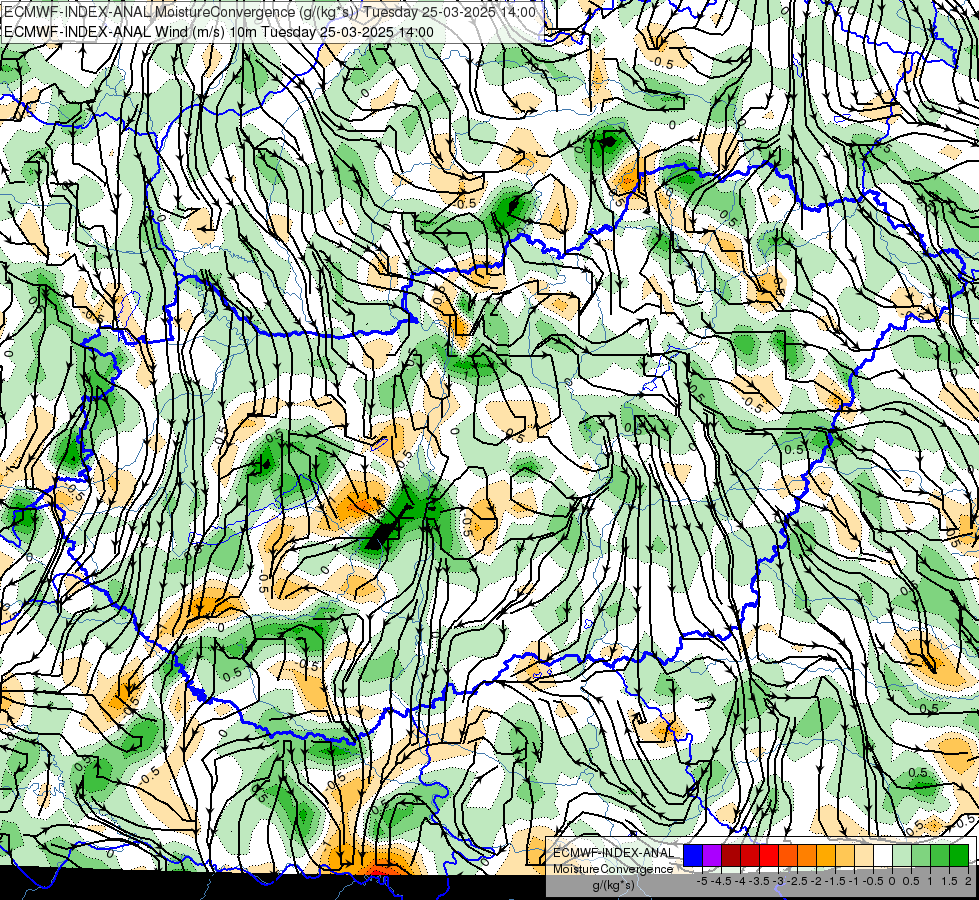The image size is (979, 900).
Task: Click the white legend swatch from -0.5 to 0
Action: pyautogui.click(x=883, y=856)
